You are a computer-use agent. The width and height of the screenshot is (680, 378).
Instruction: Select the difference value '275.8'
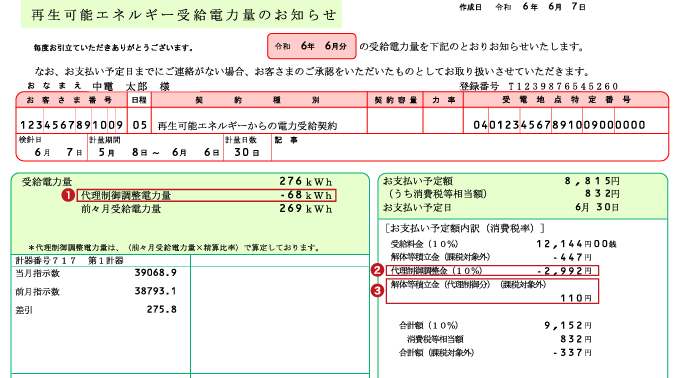pyautogui.click(x=162, y=310)
